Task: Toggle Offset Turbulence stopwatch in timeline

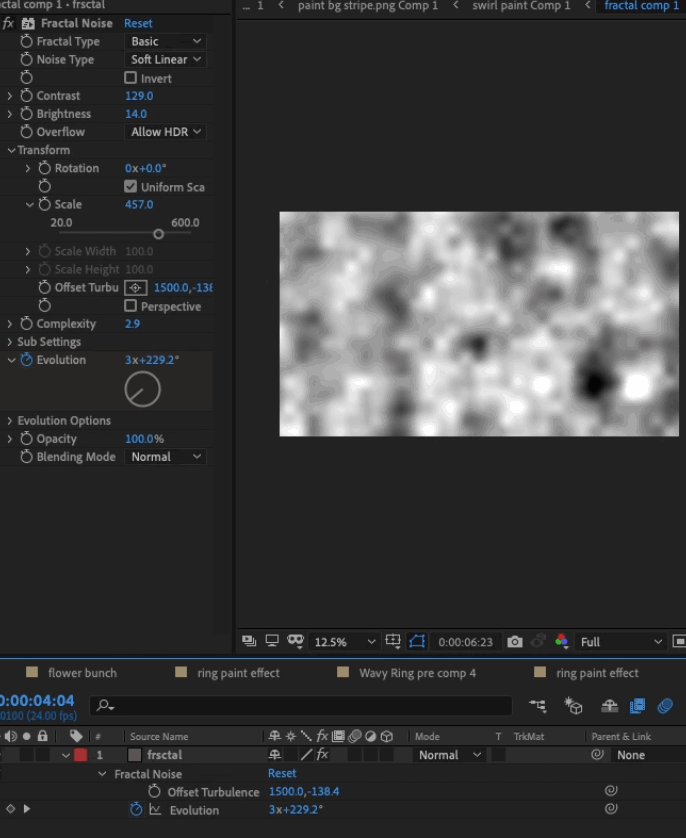Action: (x=154, y=791)
